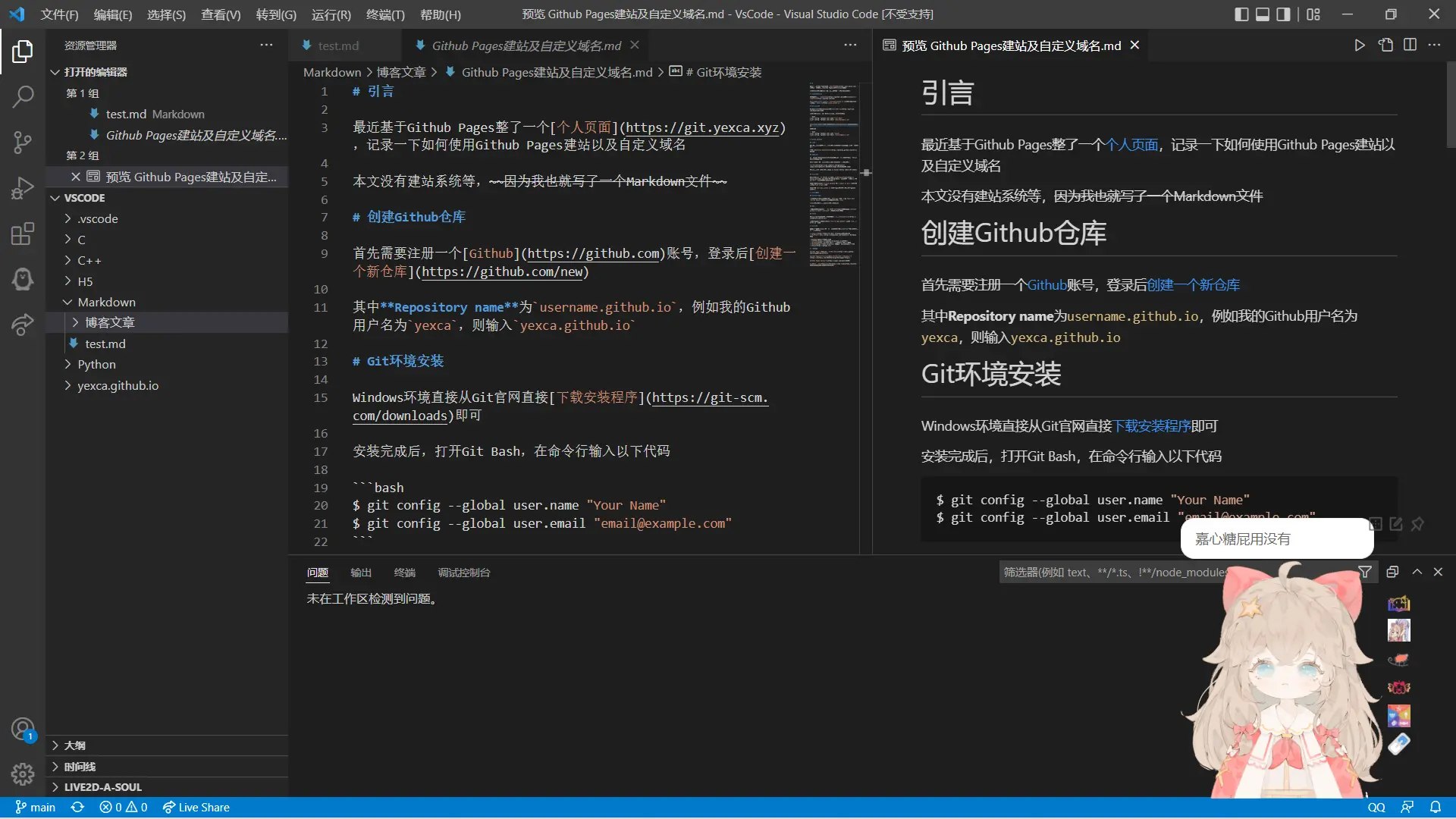The width and height of the screenshot is (1456, 819).
Task: Open the Accounts menu icon
Action: coord(23,730)
